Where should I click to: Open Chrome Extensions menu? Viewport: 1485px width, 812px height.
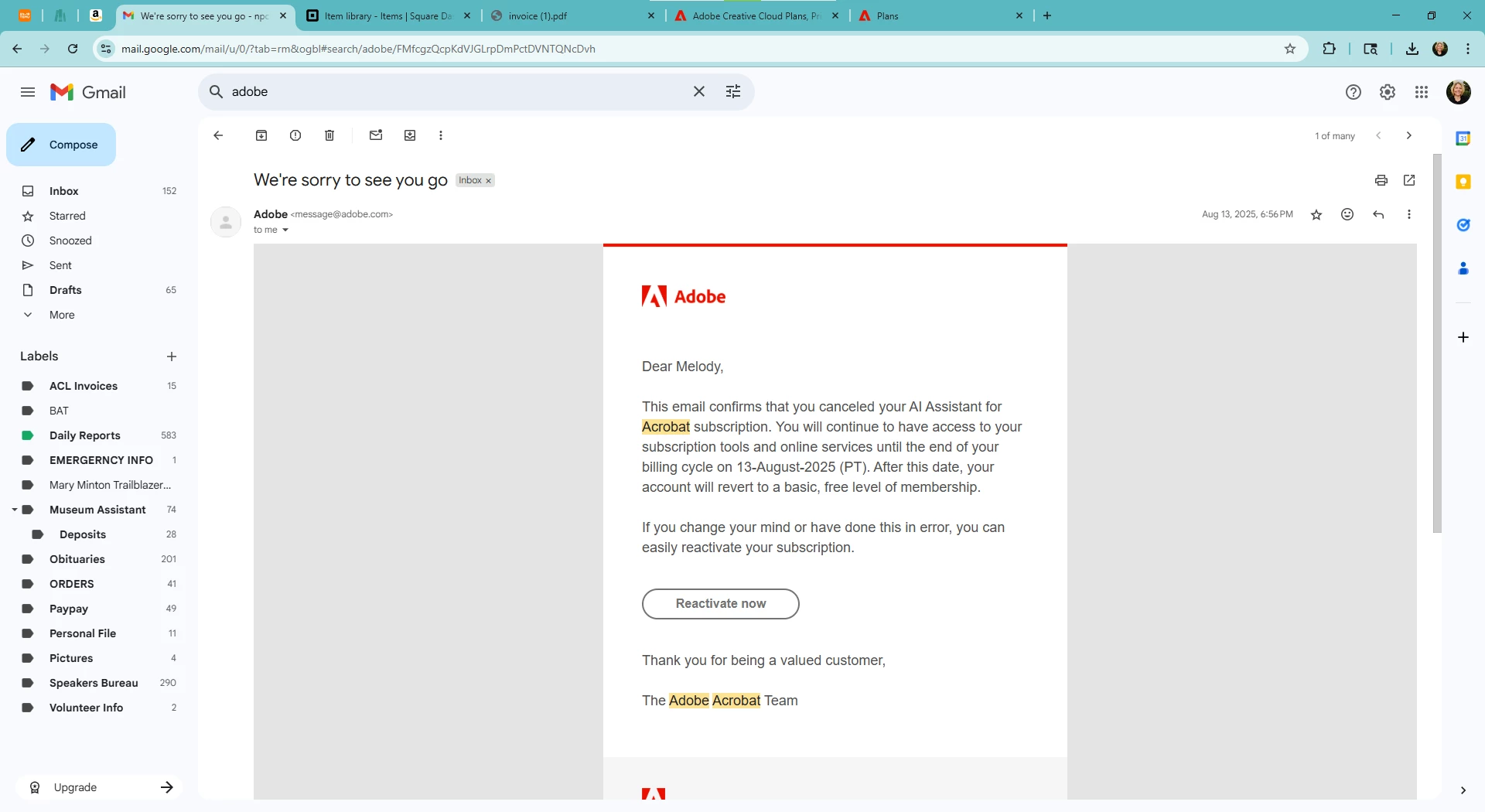point(1329,49)
